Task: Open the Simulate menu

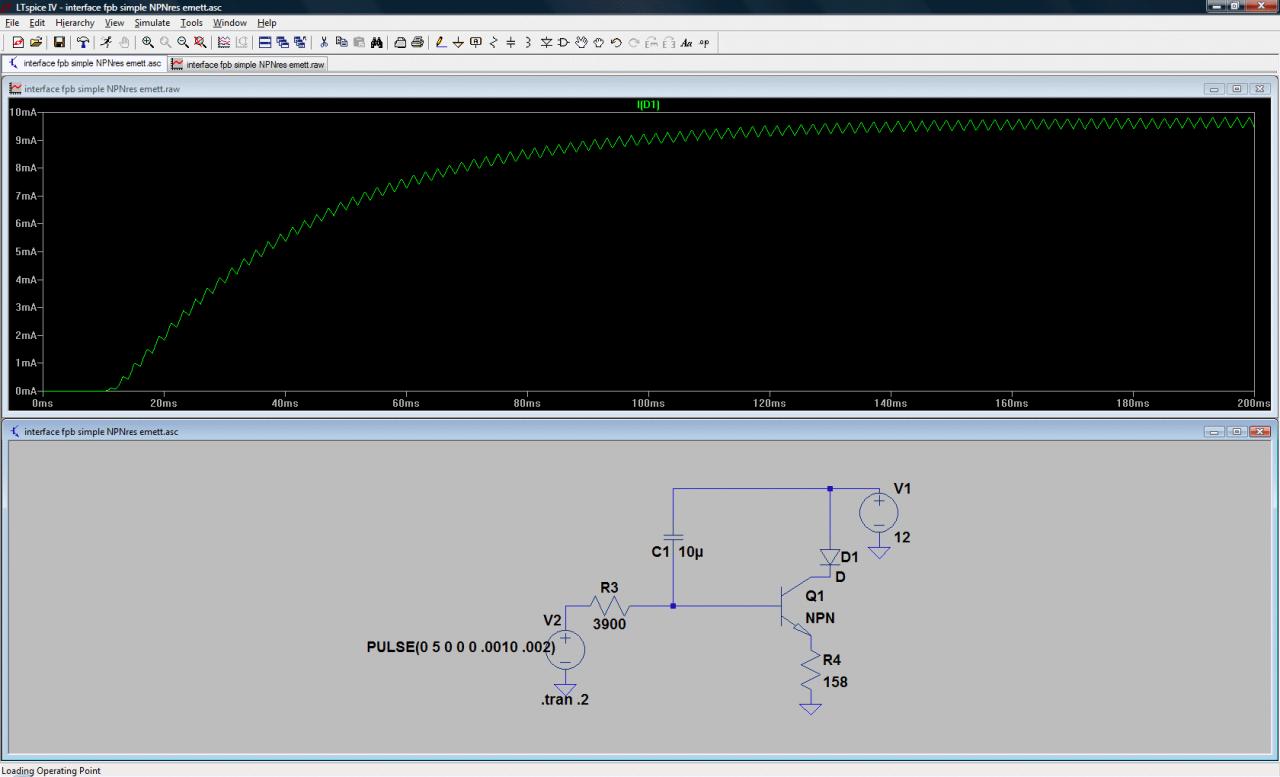Action: pyautogui.click(x=153, y=22)
